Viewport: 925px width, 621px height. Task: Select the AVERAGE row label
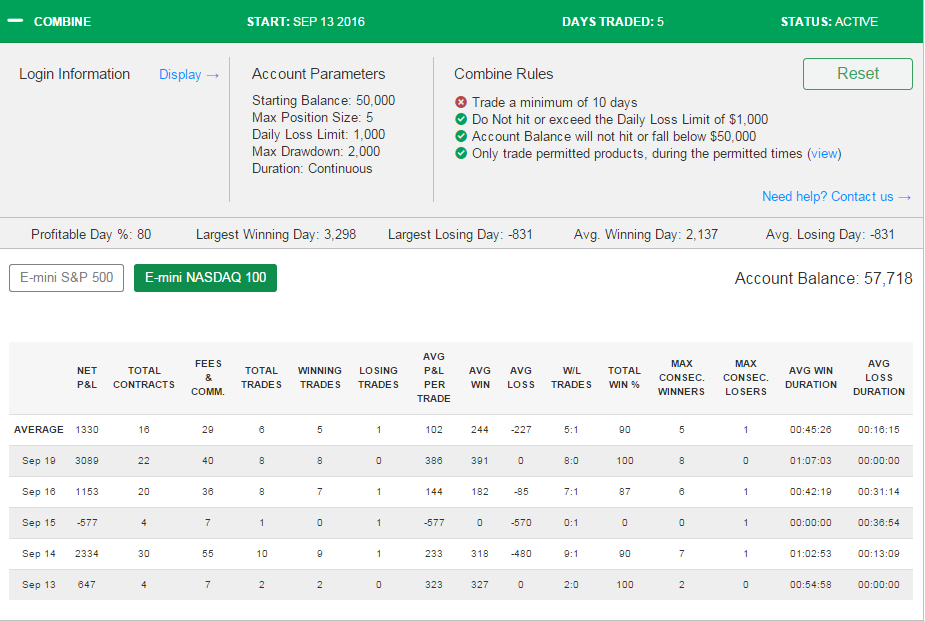click(38, 429)
